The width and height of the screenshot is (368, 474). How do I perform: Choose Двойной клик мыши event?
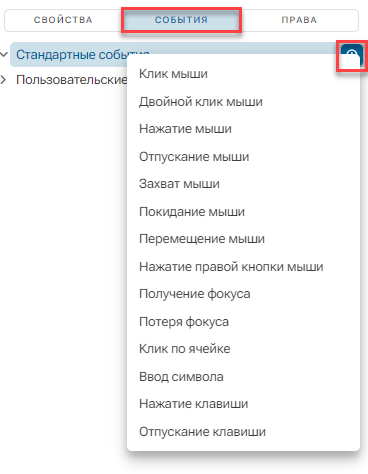click(243, 101)
